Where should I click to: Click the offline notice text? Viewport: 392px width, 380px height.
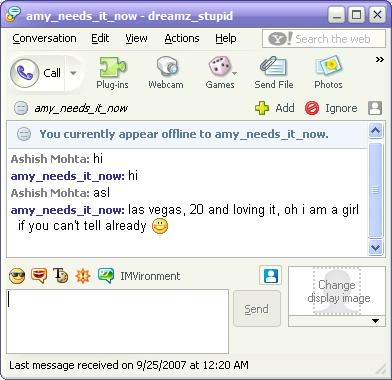184,134
